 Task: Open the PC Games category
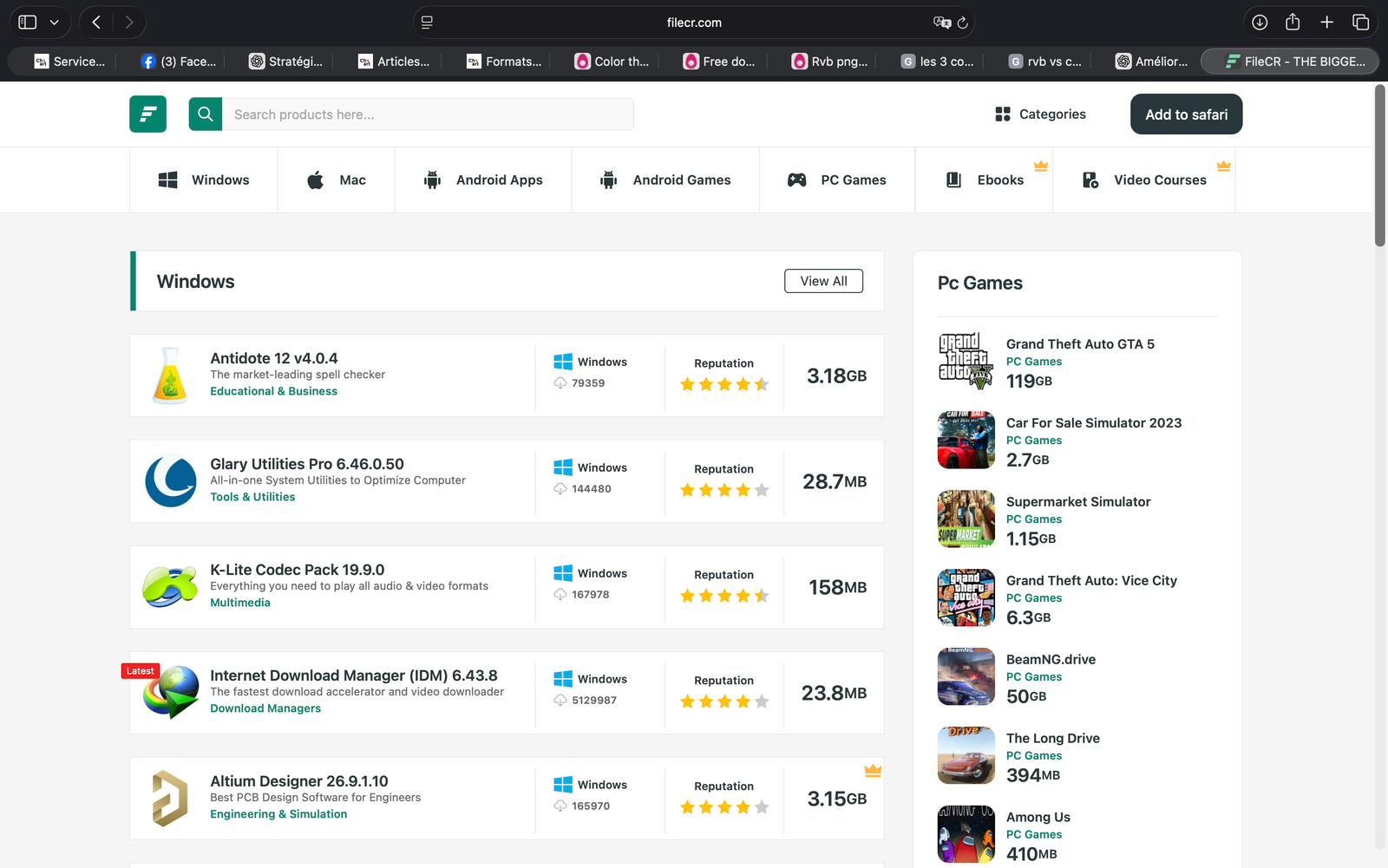[837, 179]
